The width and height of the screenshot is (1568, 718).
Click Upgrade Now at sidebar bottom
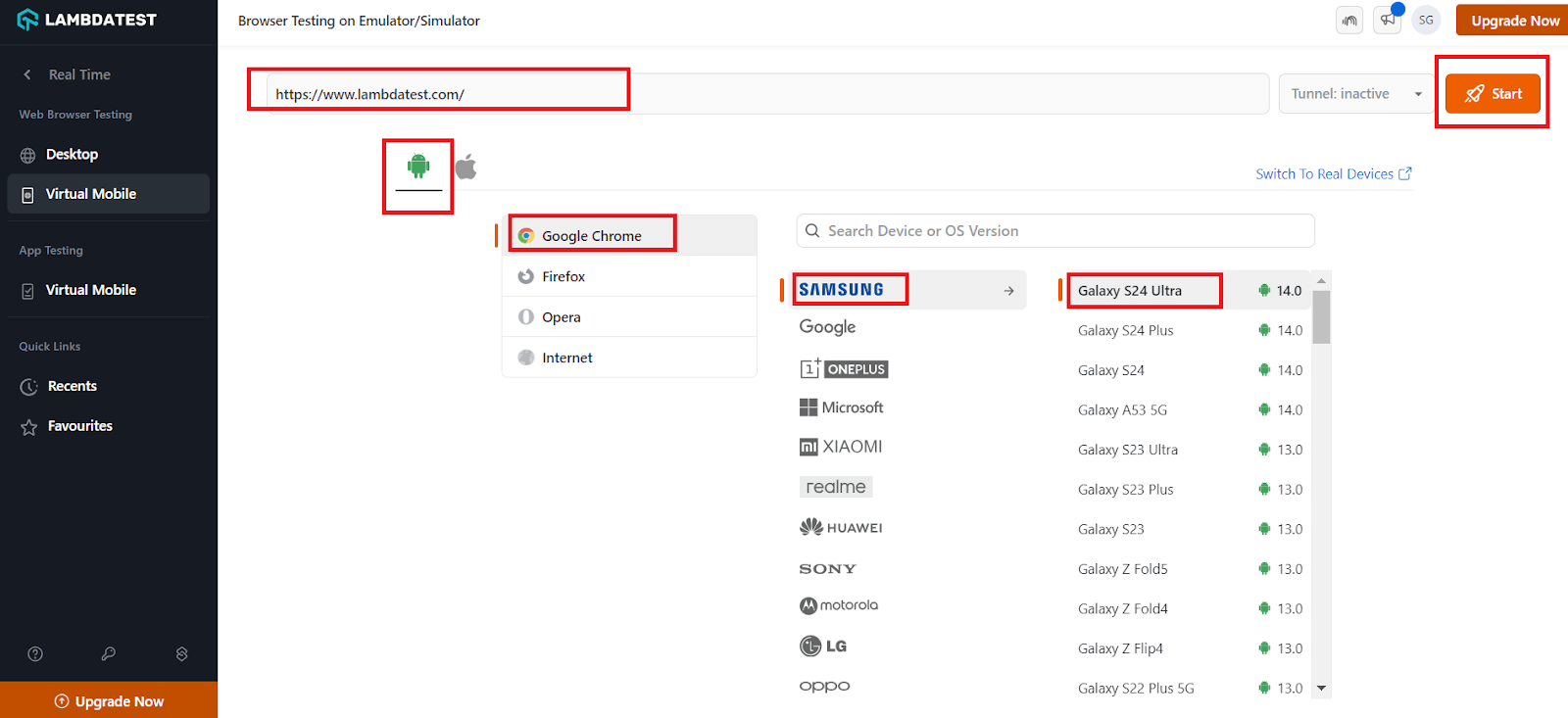pos(109,700)
